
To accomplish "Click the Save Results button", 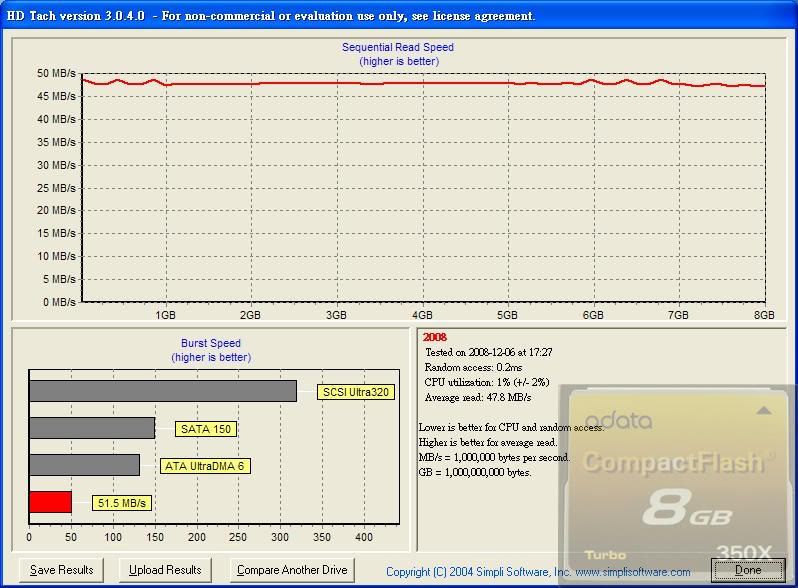I will [62, 570].
